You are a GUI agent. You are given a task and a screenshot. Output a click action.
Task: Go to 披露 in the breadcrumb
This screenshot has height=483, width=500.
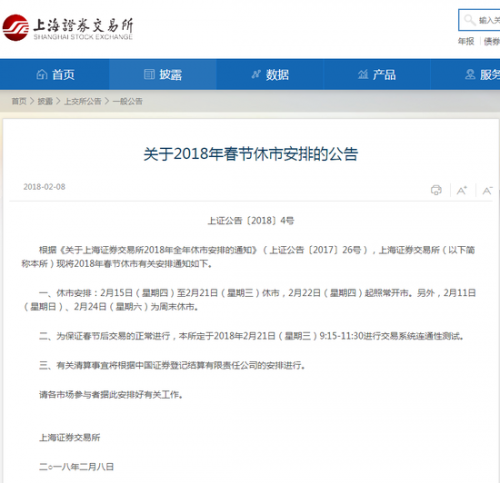[45, 101]
